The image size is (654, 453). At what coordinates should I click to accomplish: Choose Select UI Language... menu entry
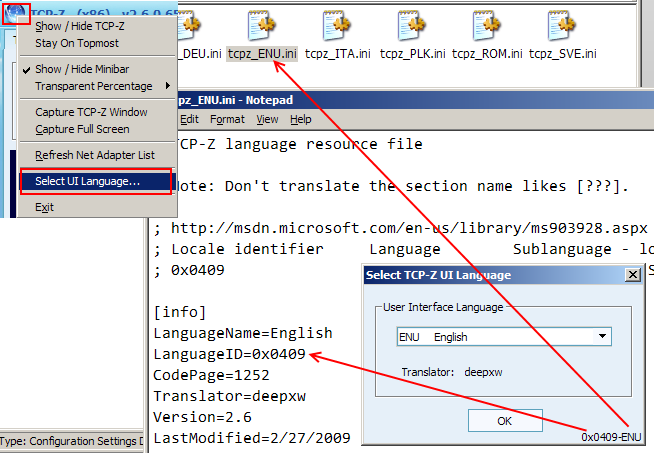pos(96,181)
